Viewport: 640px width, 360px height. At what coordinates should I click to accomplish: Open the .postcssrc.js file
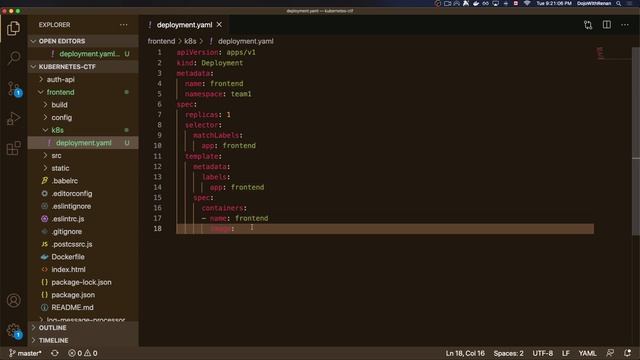[x=83, y=244]
